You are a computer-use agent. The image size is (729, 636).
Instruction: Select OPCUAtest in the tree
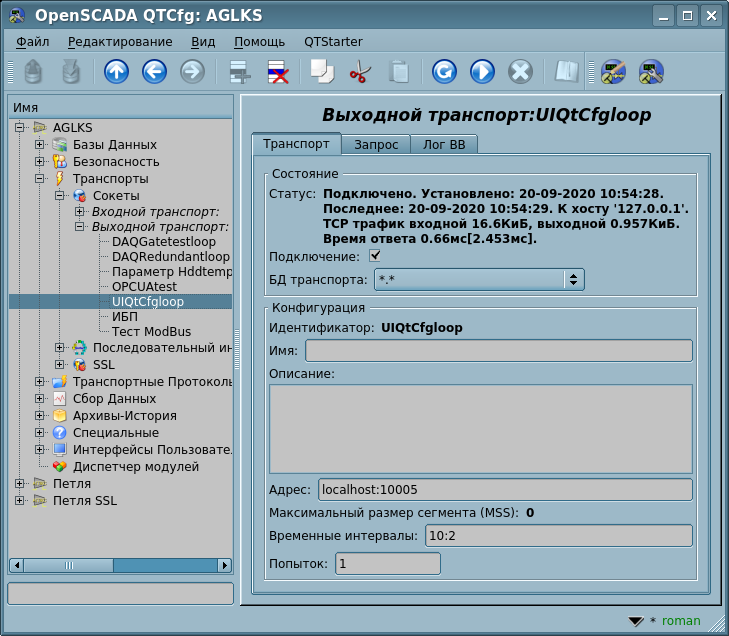(x=144, y=286)
